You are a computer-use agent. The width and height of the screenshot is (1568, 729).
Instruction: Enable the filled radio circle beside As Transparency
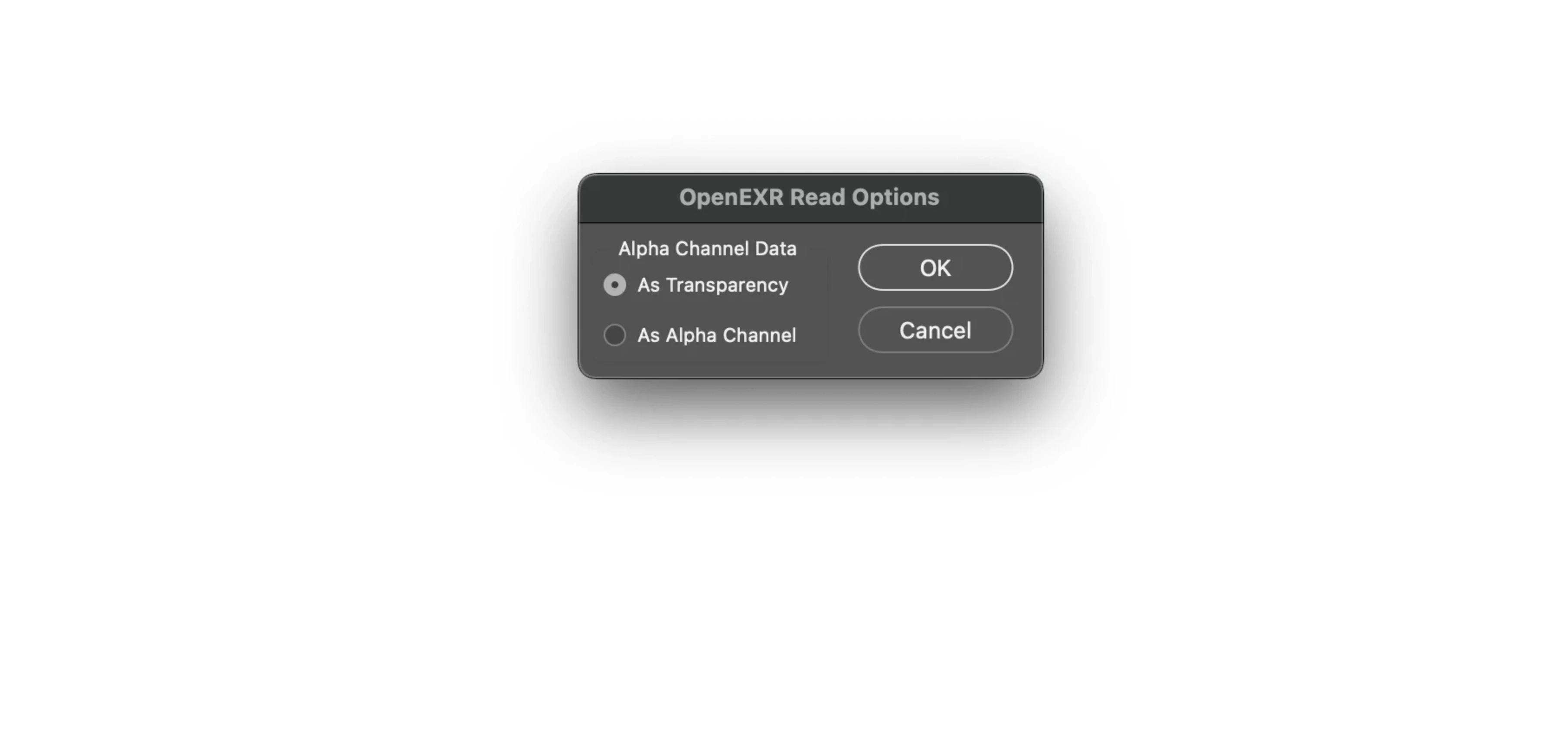[x=614, y=285]
